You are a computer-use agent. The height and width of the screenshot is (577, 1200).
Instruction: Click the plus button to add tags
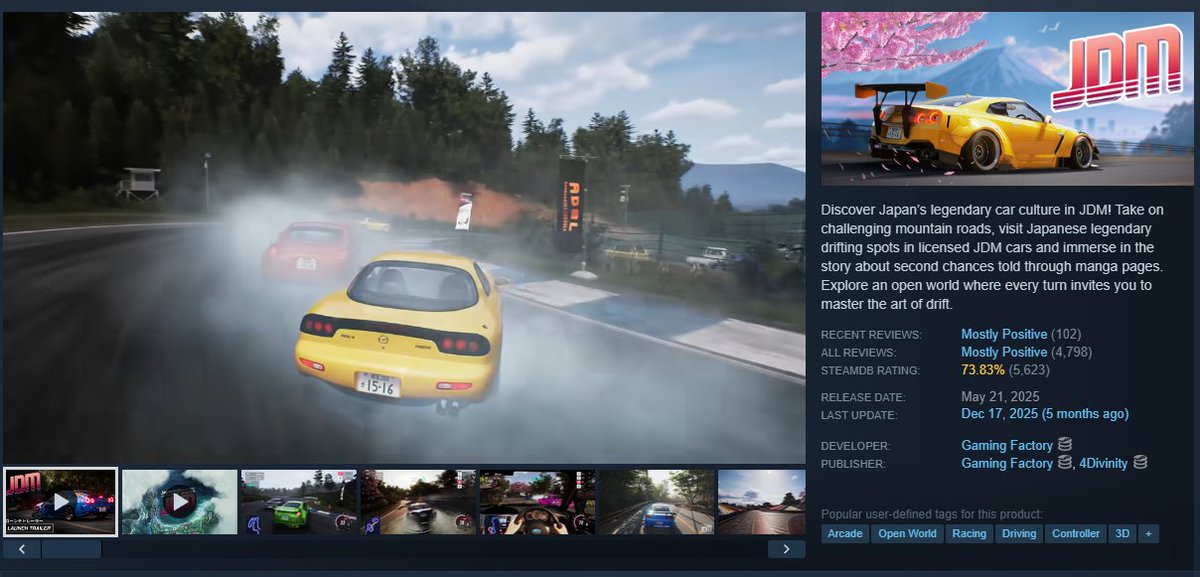coord(1148,534)
